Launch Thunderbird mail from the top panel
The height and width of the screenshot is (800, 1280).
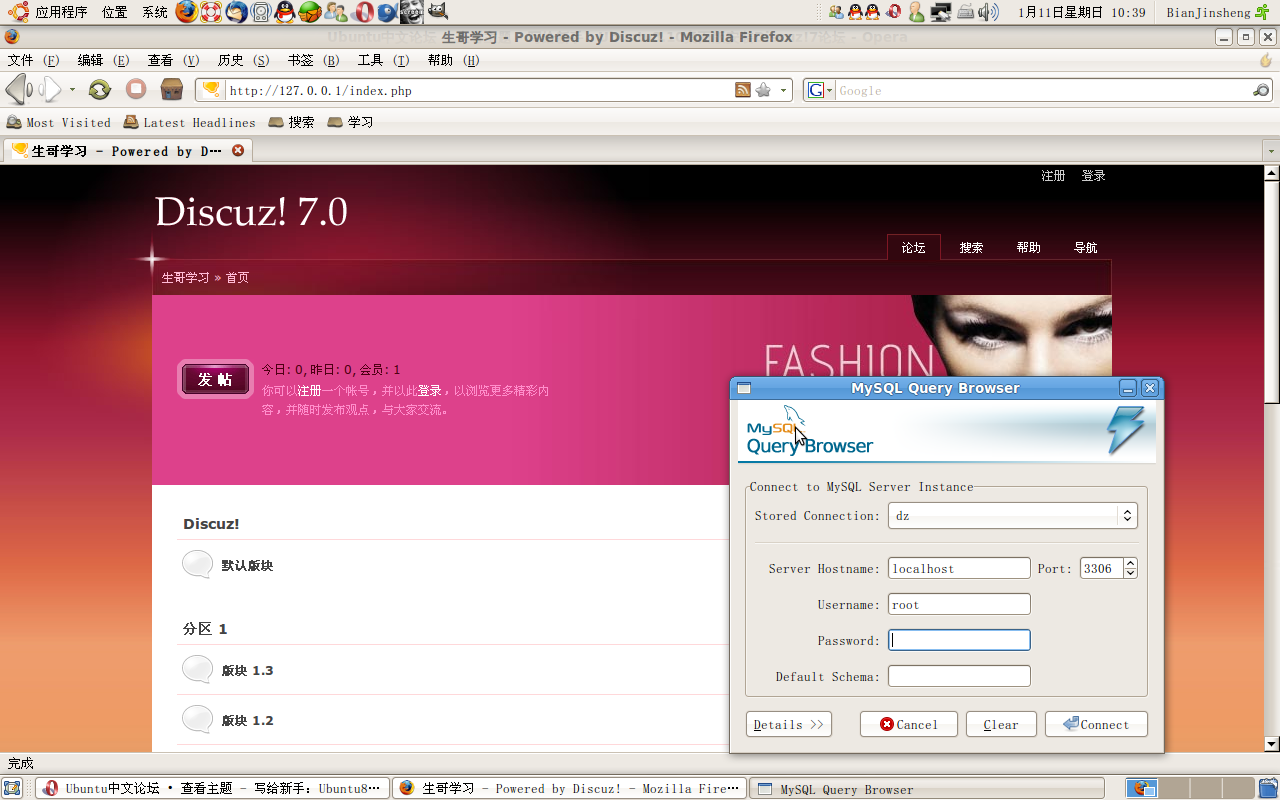(x=236, y=12)
